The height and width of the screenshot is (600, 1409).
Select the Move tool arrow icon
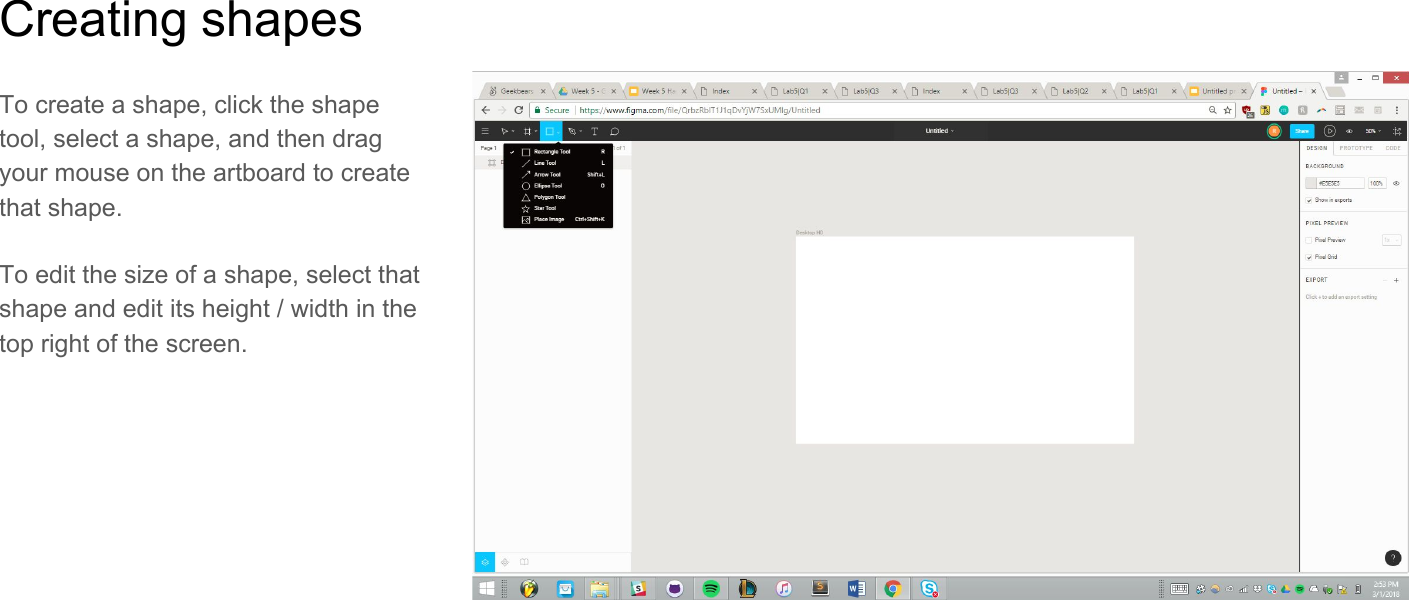point(504,131)
